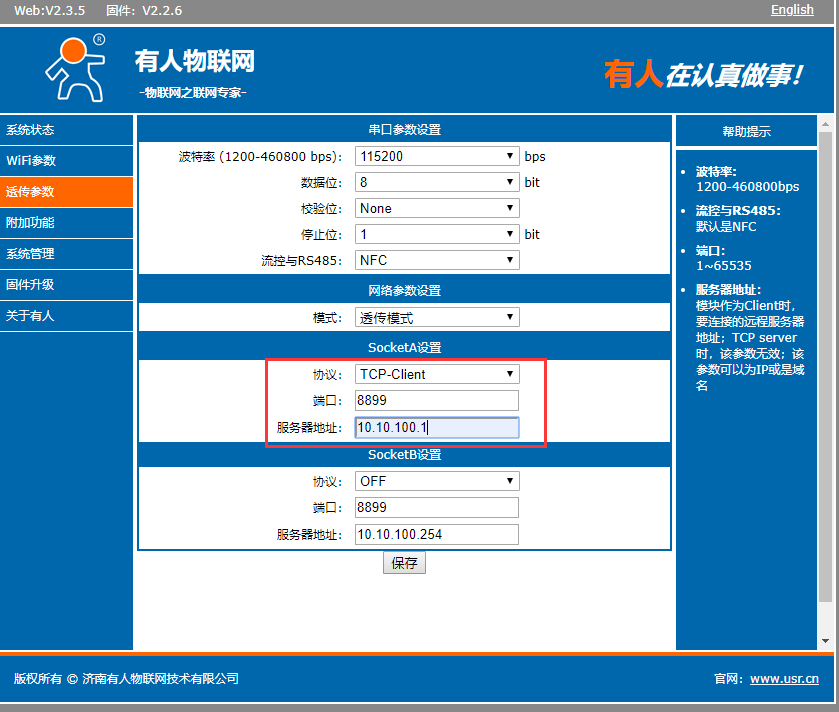Open the 系统状态 sidebar menu item
Image resolution: width=839 pixels, height=712 pixels.
pyautogui.click(x=30, y=130)
